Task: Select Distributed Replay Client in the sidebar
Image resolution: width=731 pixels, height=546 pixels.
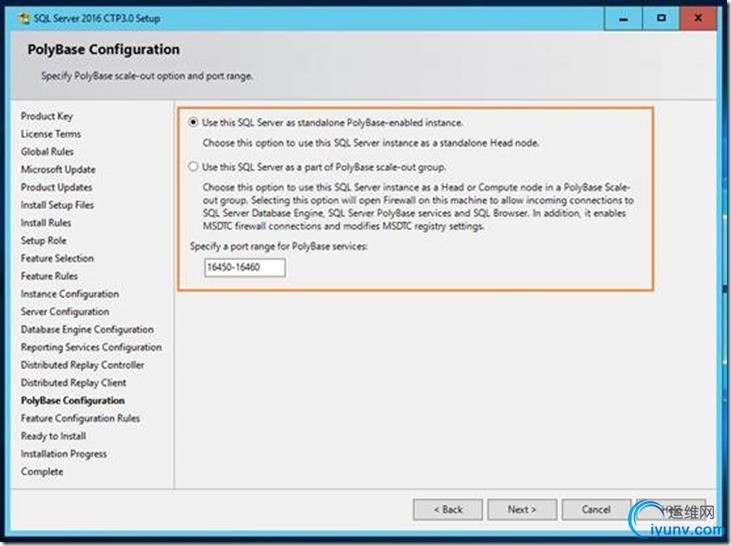Action: pos(73,382)
